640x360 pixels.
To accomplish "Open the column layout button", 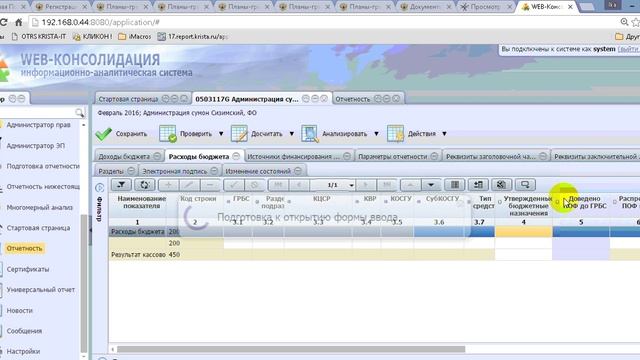I will point(455,185).
